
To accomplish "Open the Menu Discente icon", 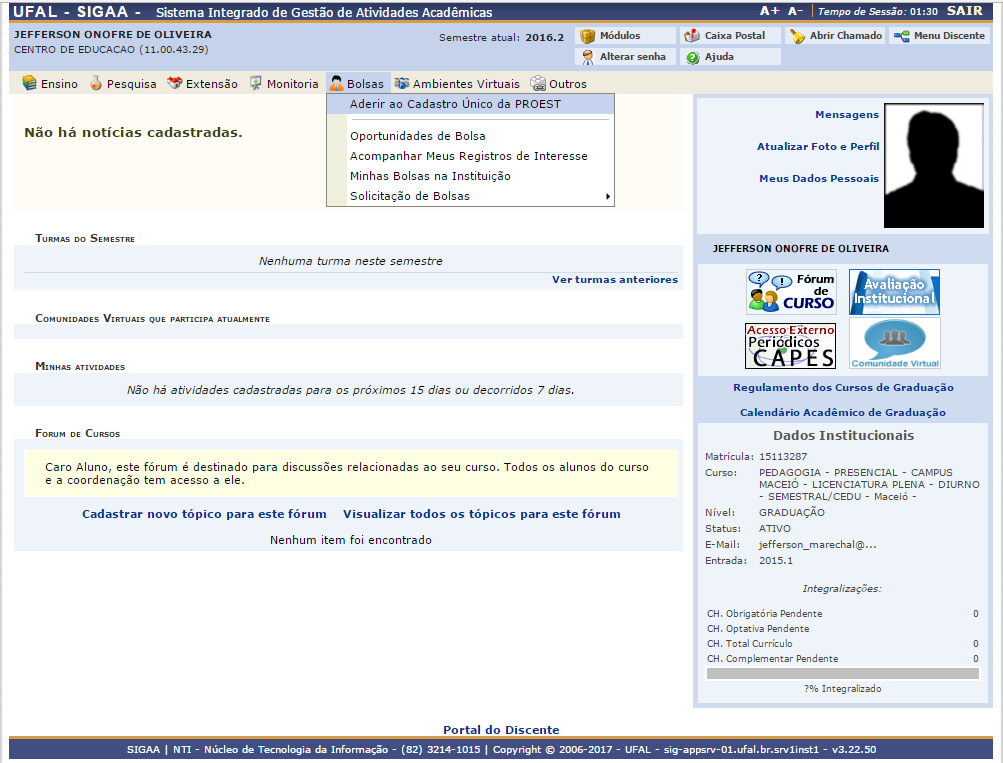I will [902, 36].
